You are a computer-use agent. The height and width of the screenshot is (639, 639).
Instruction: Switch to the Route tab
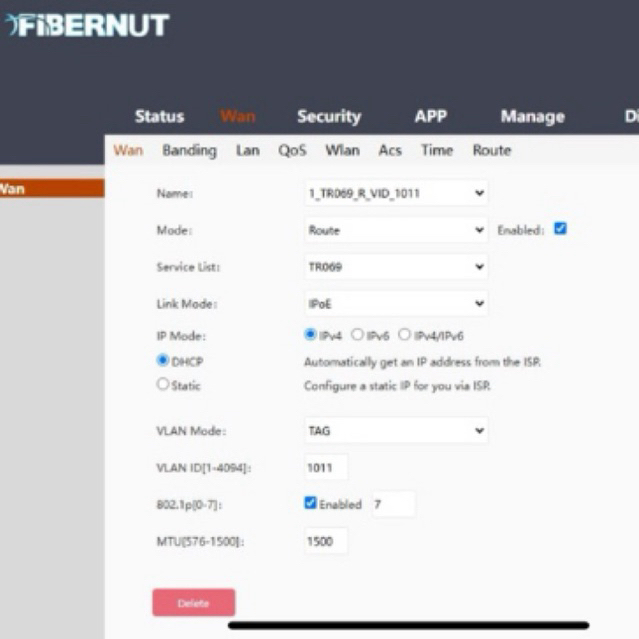pos(491,150)
